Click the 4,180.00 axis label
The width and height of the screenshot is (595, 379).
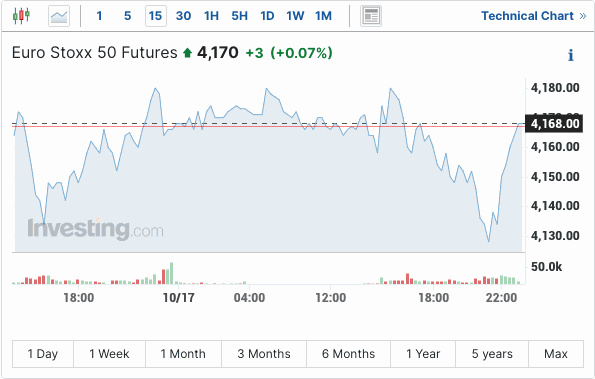[555, 88]
